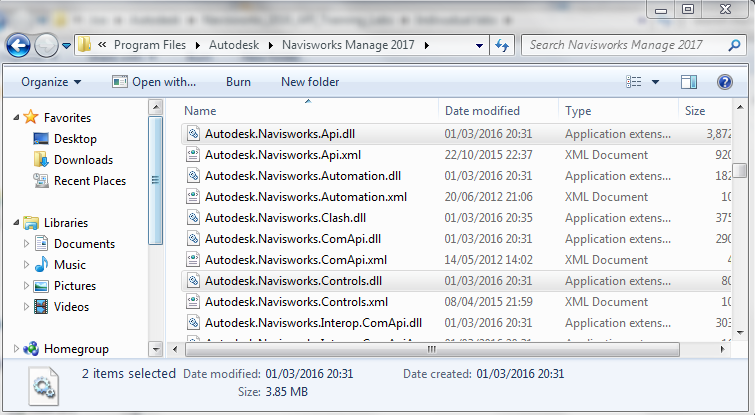The width and height of the screenshot is (755, 415).
Task: Select the Videos filmstrip icon
Action: (x=41, y=306)
